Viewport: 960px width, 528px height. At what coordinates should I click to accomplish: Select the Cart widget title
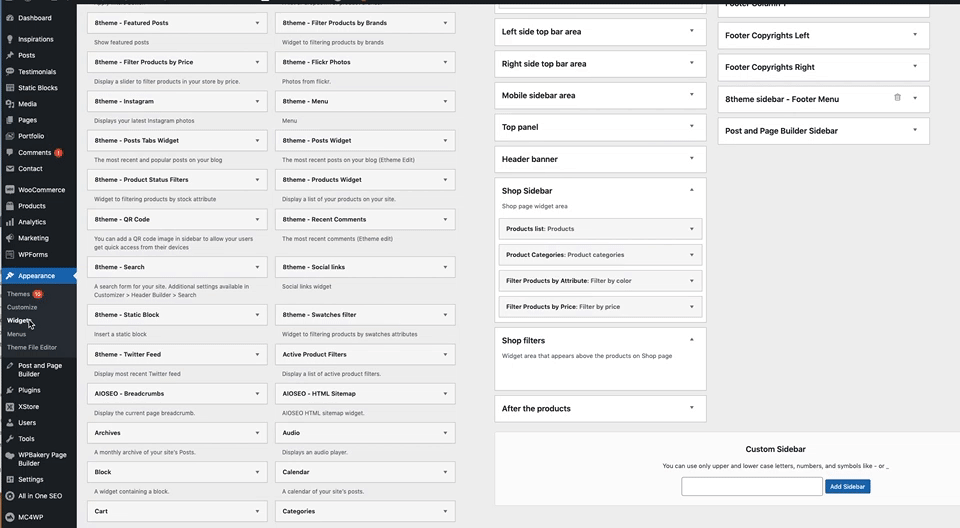click(101, 511)
